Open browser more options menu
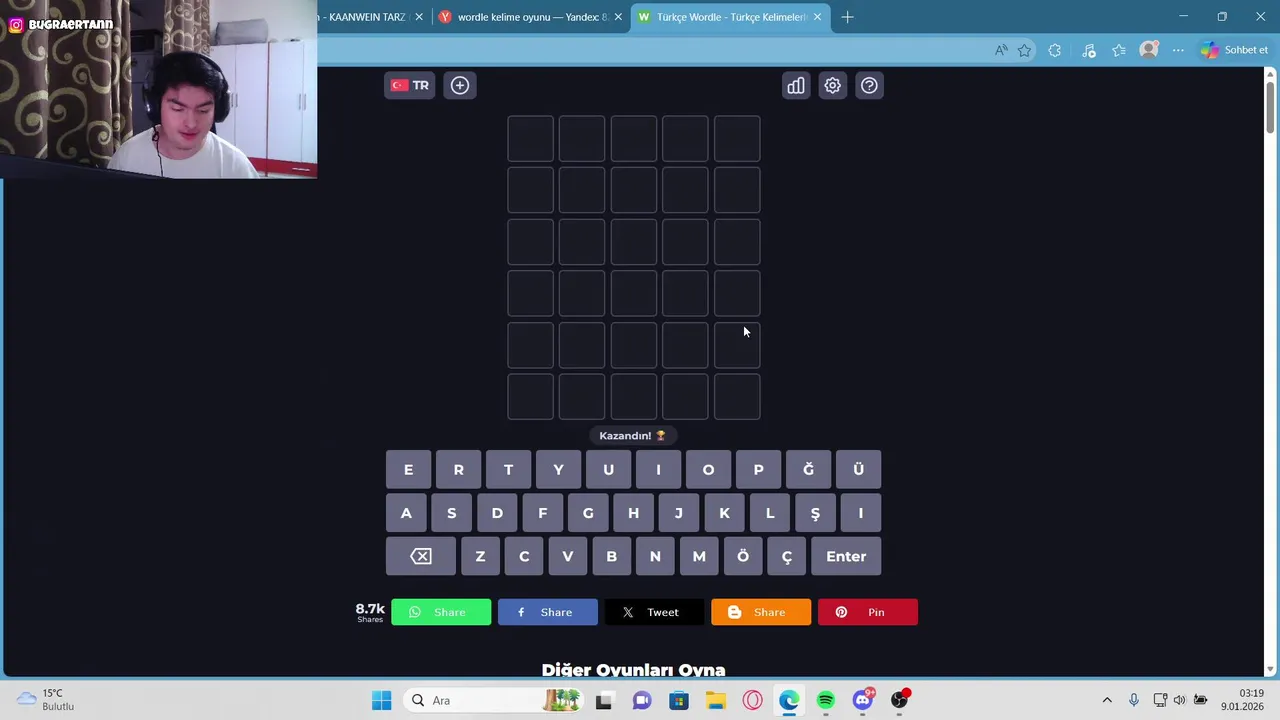The height and width of the screenshot is (720, 1280). point(1178,50)
